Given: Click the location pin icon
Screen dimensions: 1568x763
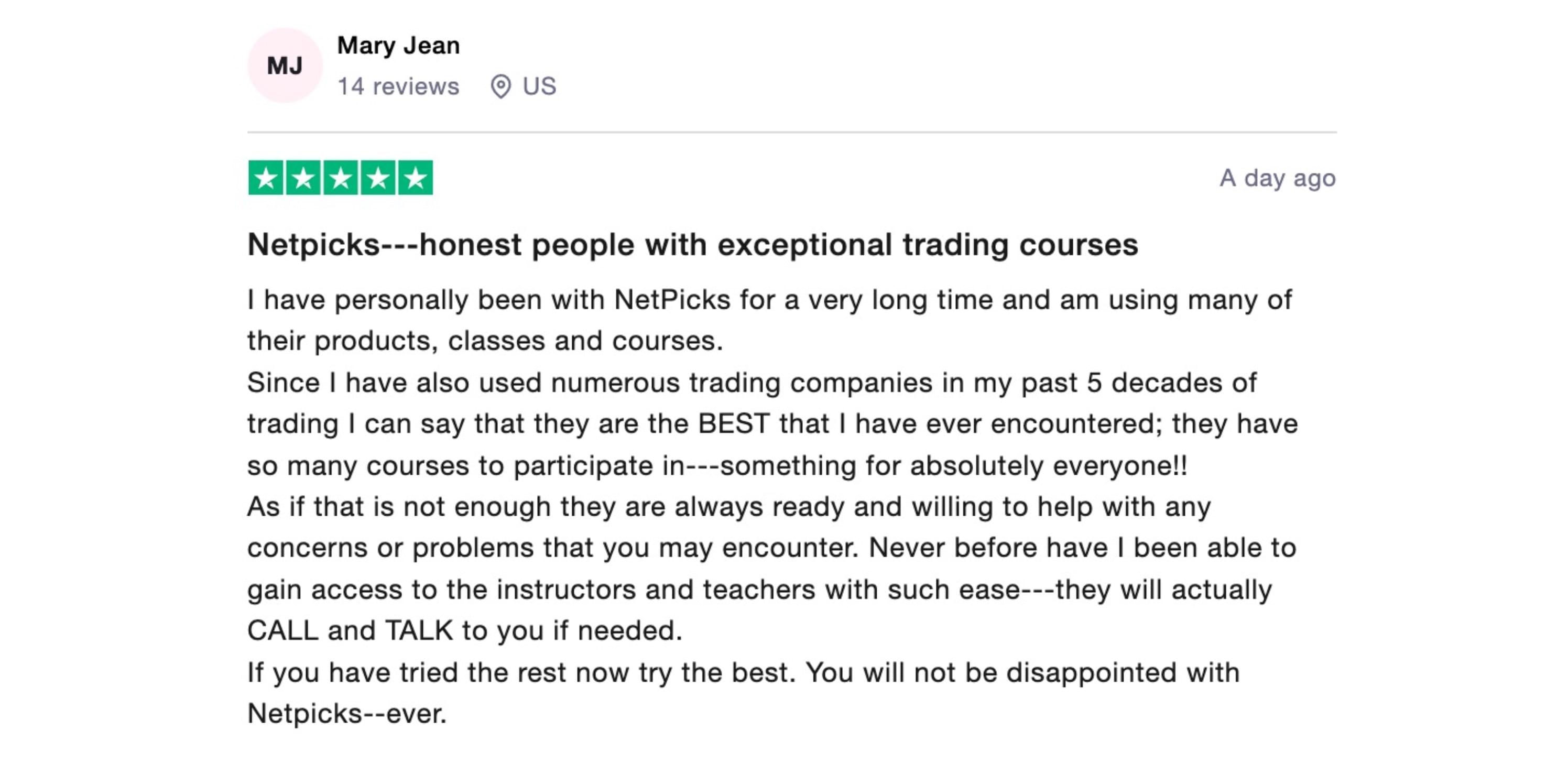Looking at the screenshot, I should [x=500, y=86].
